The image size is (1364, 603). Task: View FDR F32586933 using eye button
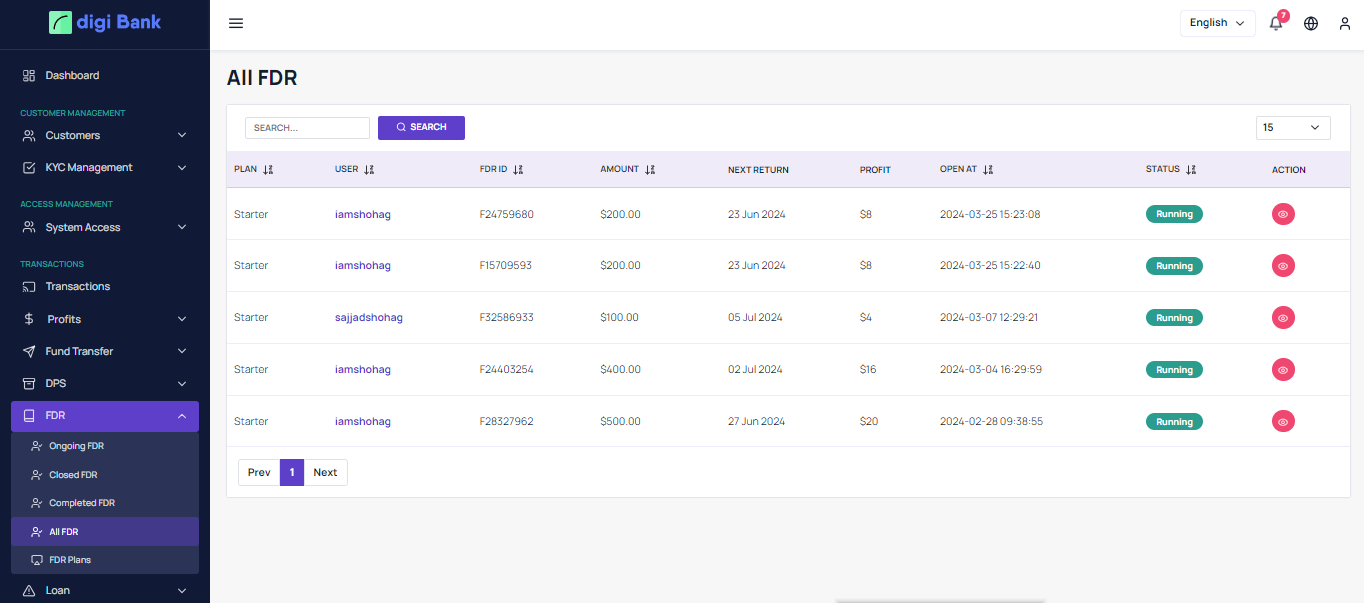(1283, 318)
